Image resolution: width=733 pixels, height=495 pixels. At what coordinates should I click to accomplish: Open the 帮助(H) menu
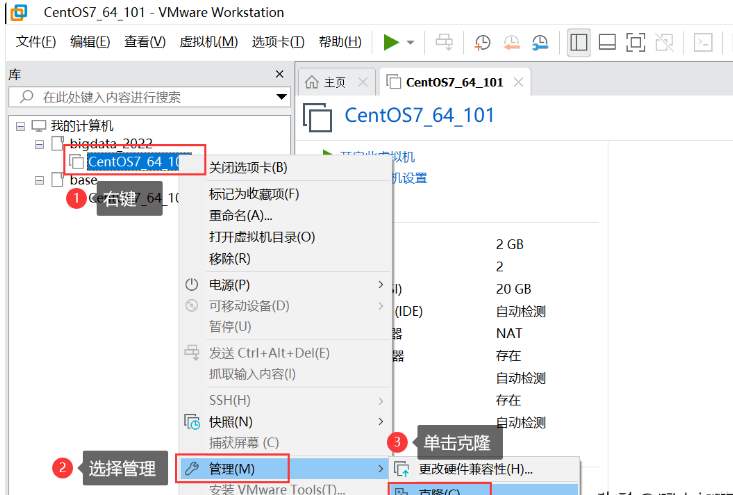340,42
